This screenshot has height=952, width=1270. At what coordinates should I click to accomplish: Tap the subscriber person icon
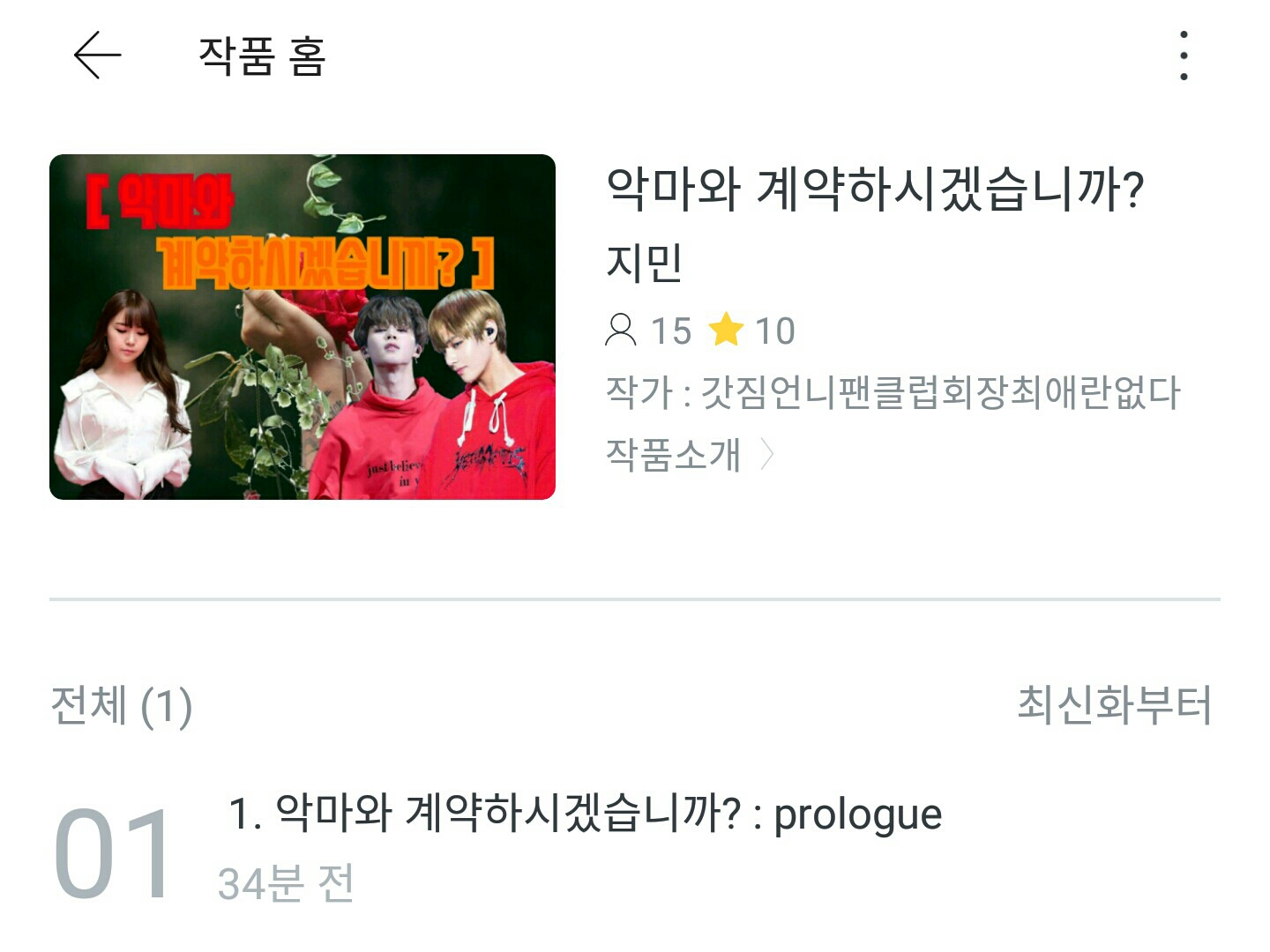tap(621, 331)
